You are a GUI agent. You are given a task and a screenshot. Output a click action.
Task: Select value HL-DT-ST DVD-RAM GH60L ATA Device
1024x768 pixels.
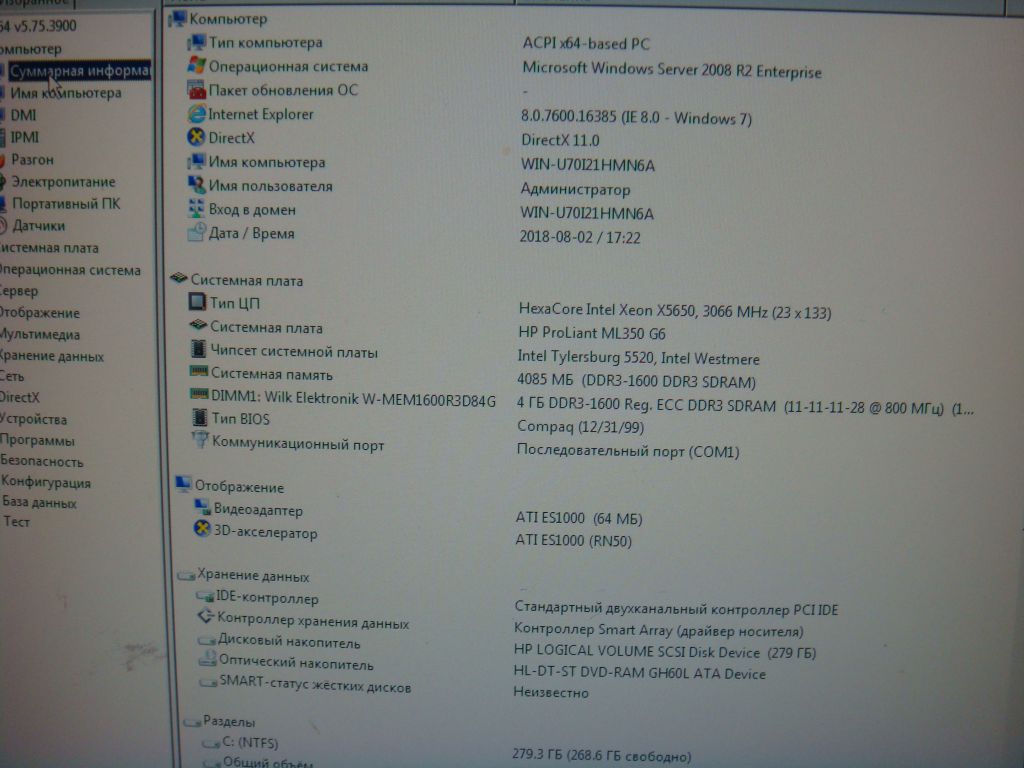click(639, 673)
